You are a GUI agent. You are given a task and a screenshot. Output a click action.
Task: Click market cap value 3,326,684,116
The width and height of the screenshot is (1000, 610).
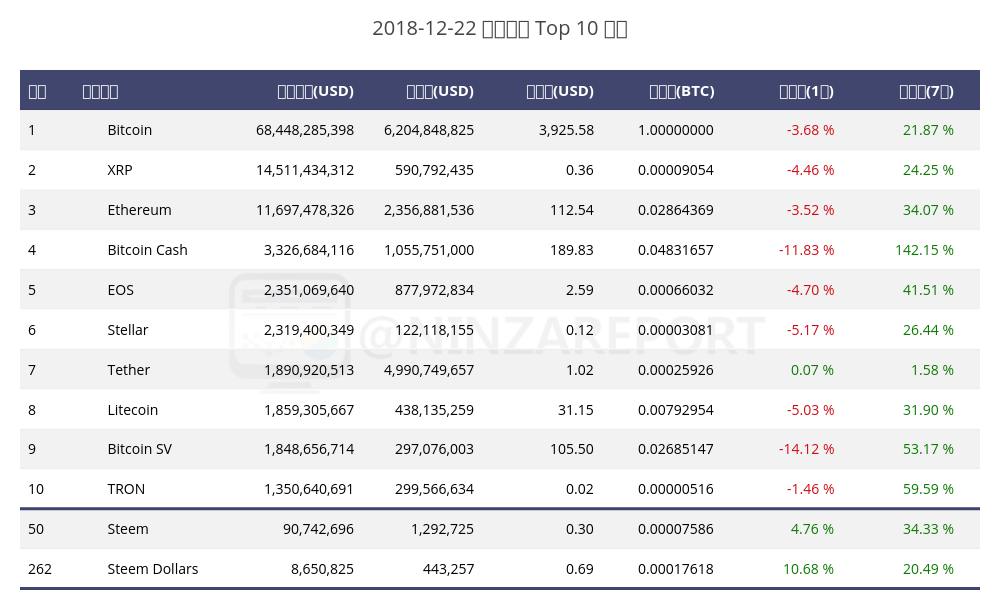tap(309, 250)
